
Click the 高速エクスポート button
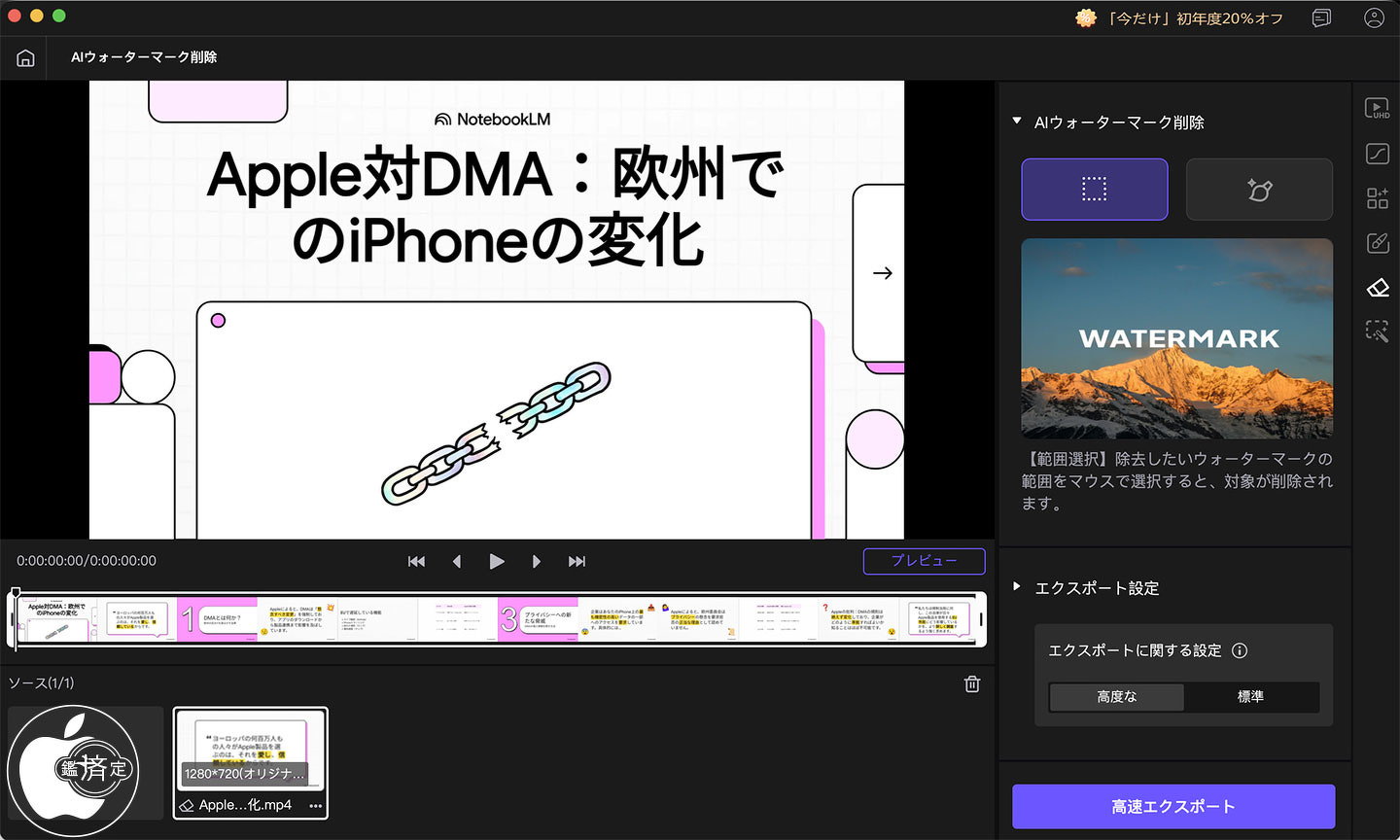(x=1173, y=807)
